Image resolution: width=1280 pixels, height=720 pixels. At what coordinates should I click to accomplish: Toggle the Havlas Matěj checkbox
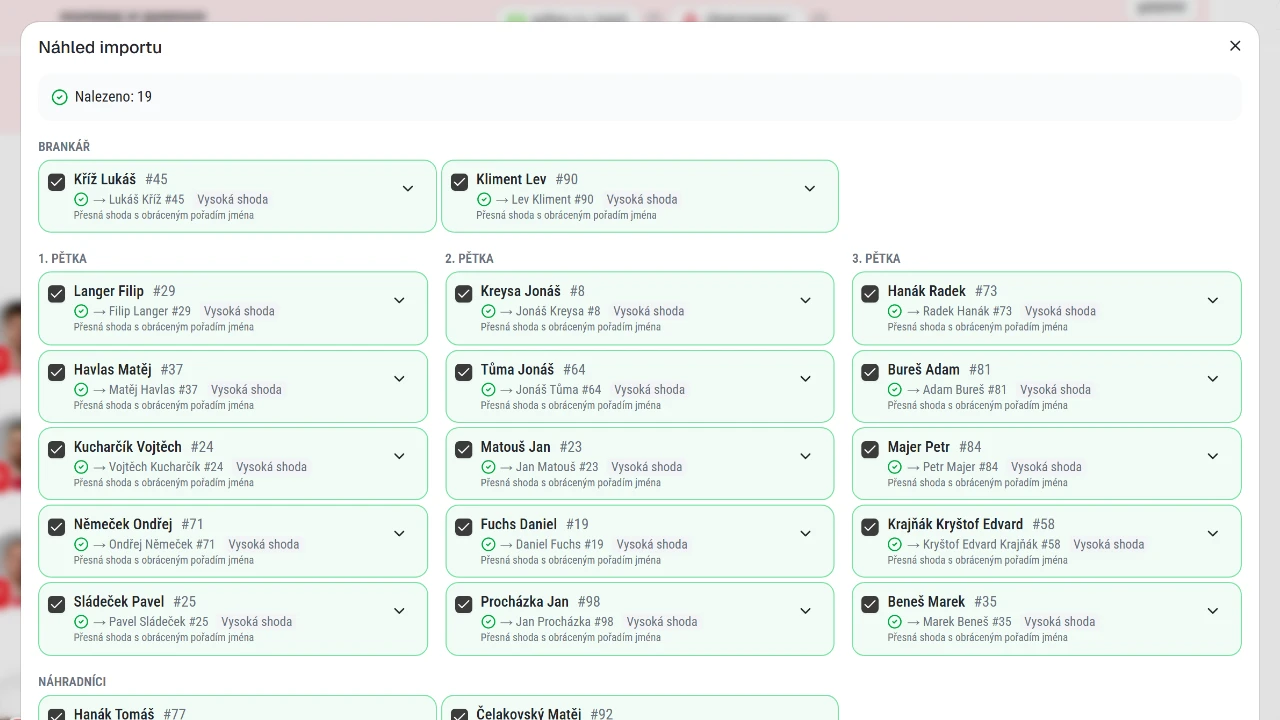coord(57,372)
